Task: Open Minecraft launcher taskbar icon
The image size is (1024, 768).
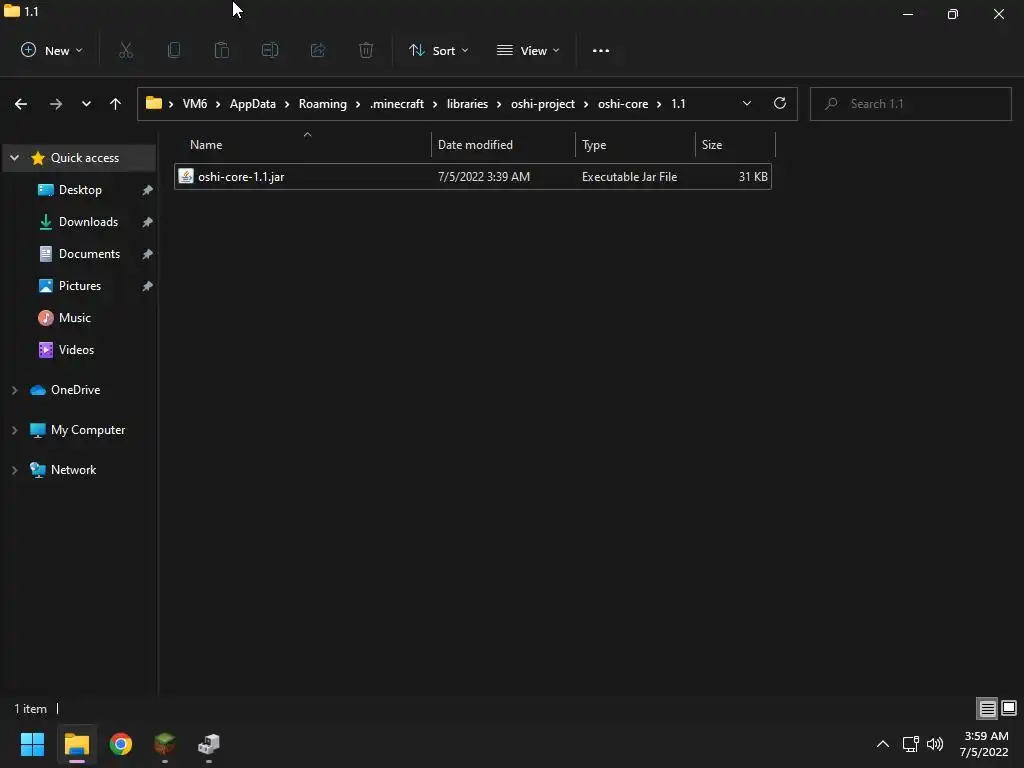Action: [165, 744]
